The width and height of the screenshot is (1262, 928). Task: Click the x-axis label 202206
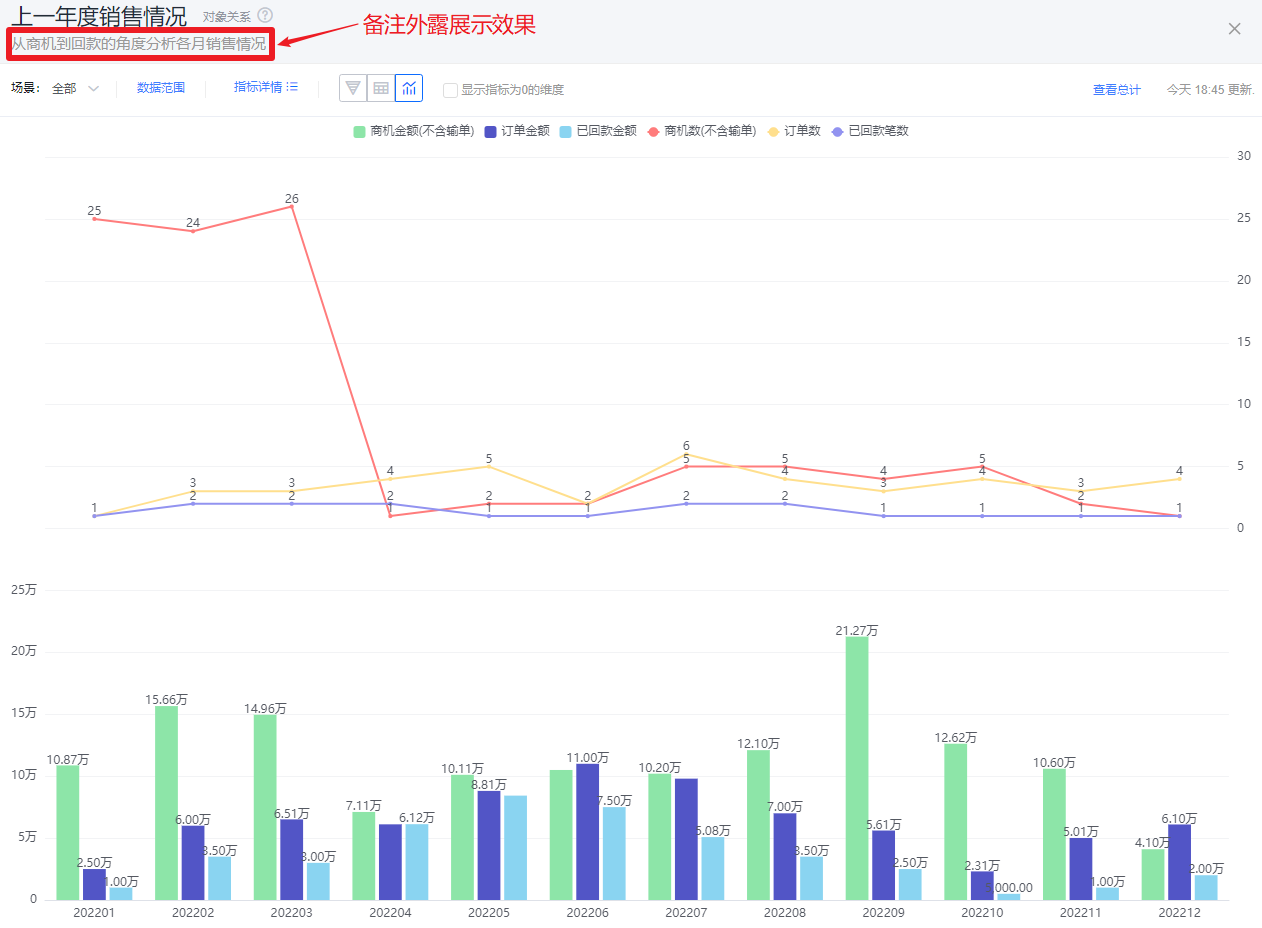coord(587,913)
